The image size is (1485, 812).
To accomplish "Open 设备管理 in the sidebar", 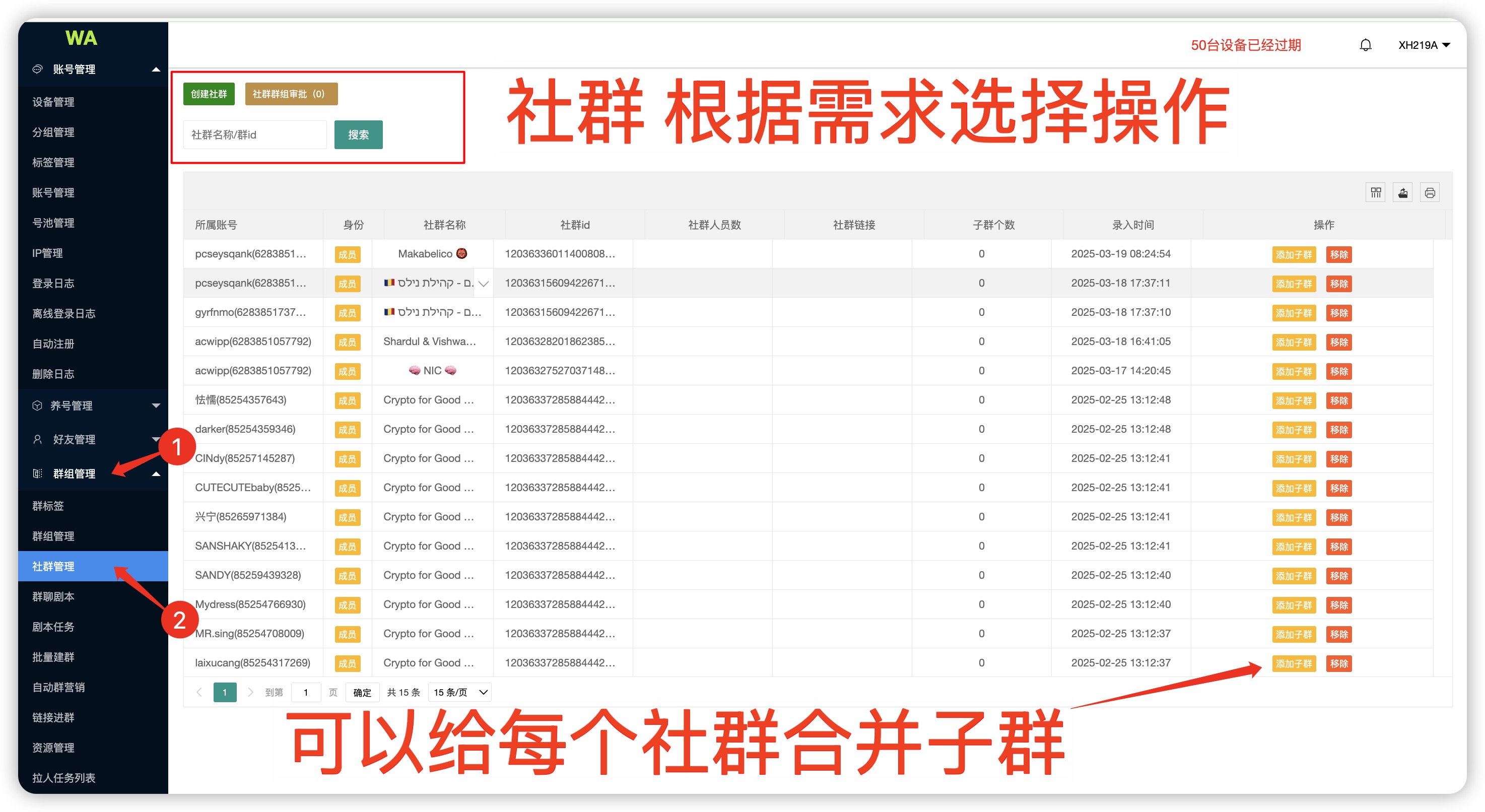I will [53, 102].
